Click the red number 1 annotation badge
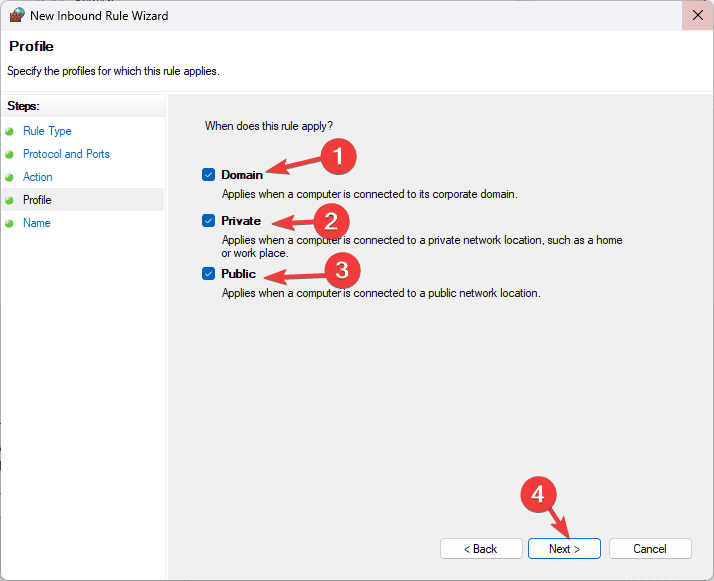The height and width of the screenshot is (581, 714). point(338,156)
